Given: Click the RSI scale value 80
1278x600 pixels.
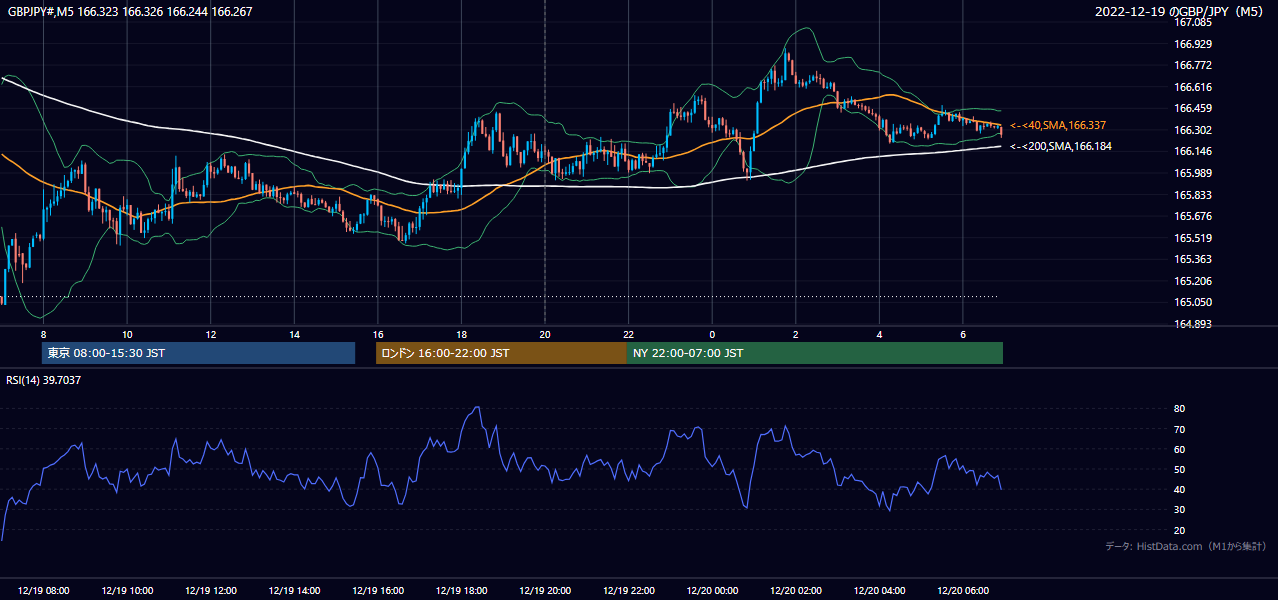Looking at the screenshot, I should [x=1180, y=409].
